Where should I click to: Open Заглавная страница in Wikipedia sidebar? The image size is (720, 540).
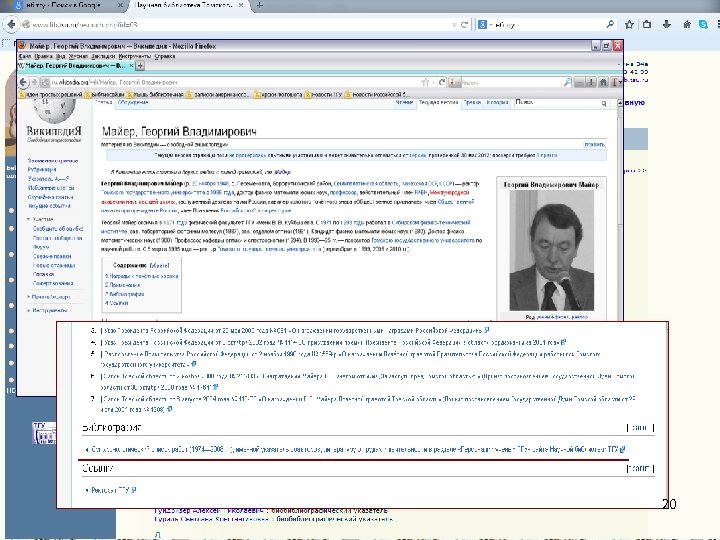point(53,161)
